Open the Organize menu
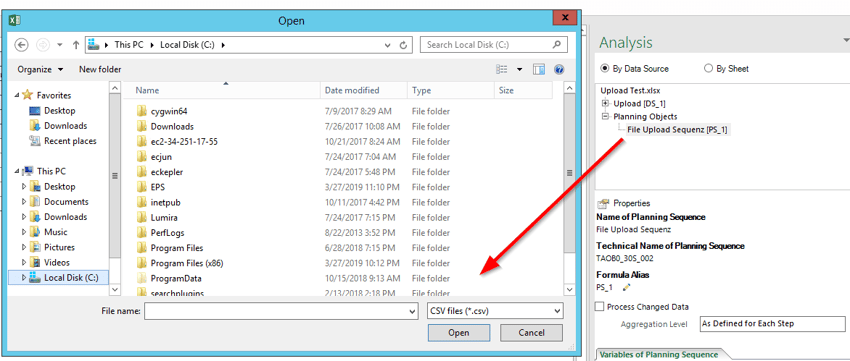850x361 pixels. [x=40, y=69]
